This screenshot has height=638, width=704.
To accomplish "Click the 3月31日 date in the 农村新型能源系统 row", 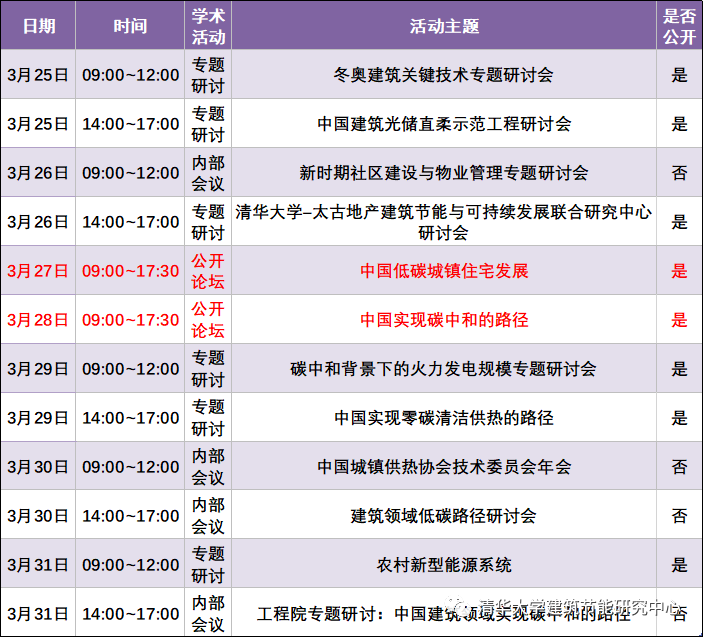I will [x=38, y=564].
